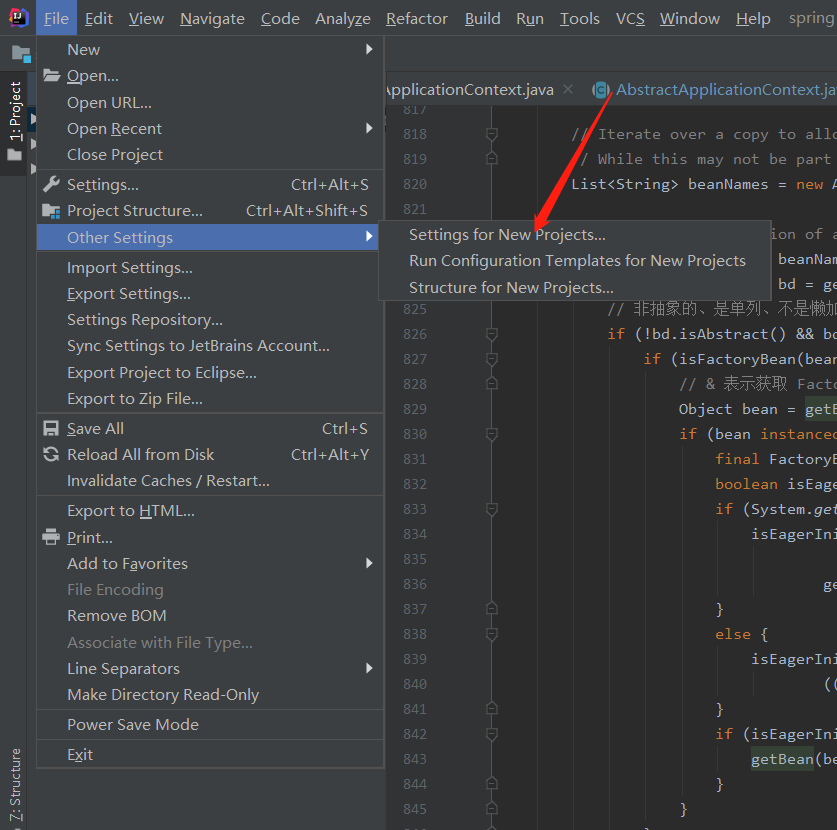Toggle the code fold marker at line 818
Image resolution: width=837 pixels, height=830 pixels.
tap(491, 134)
